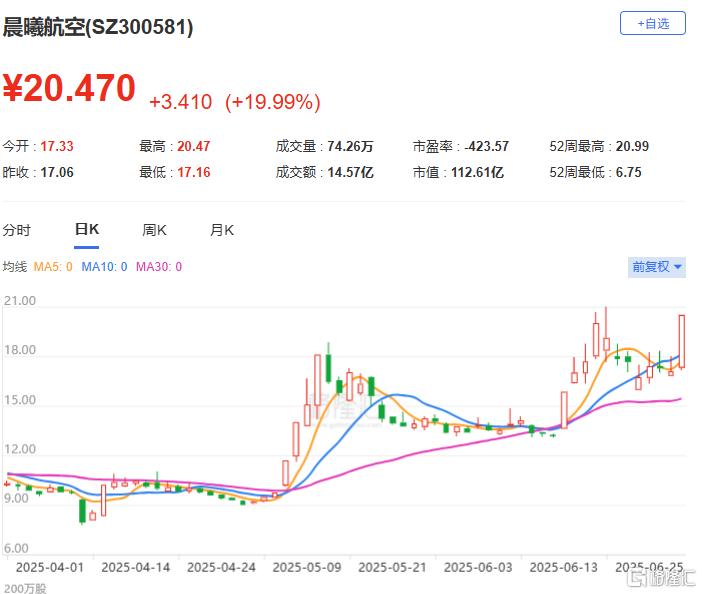This screenshot has width=702, height=594.
Task: Click 市盈率 value -423.57
Action: (x=487, y=146)
